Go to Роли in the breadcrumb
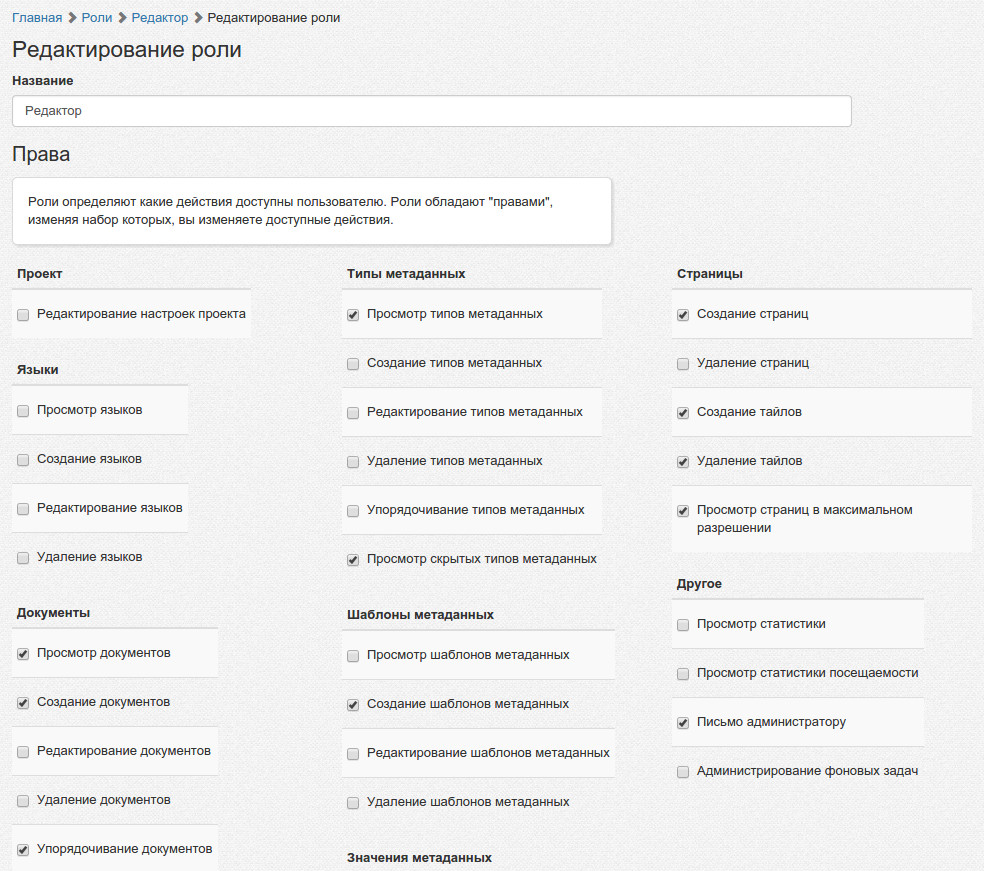This screenshot has height=871, width=984. [x=97, y=18]
